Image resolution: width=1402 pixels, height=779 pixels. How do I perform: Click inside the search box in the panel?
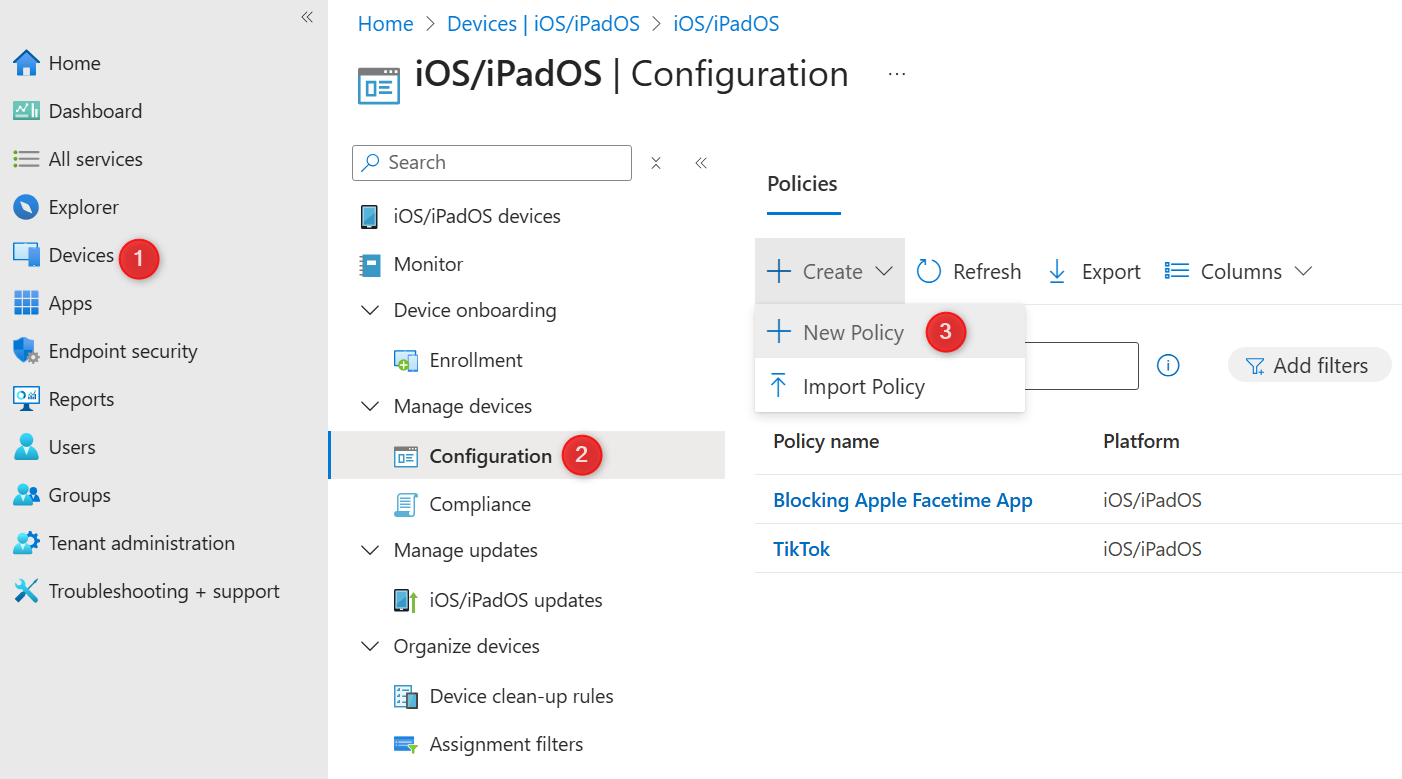tap(490, 162)
